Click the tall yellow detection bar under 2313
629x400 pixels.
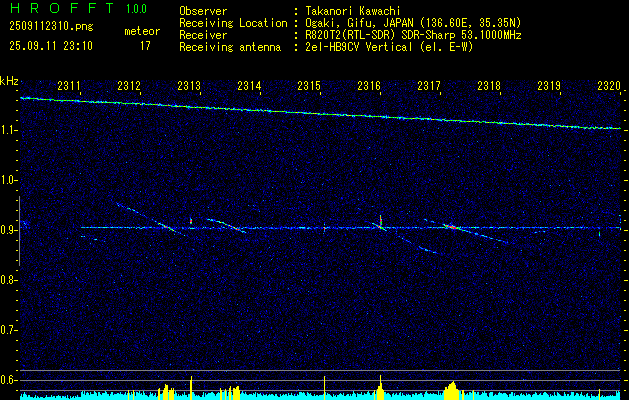click(x=191, y=386)
